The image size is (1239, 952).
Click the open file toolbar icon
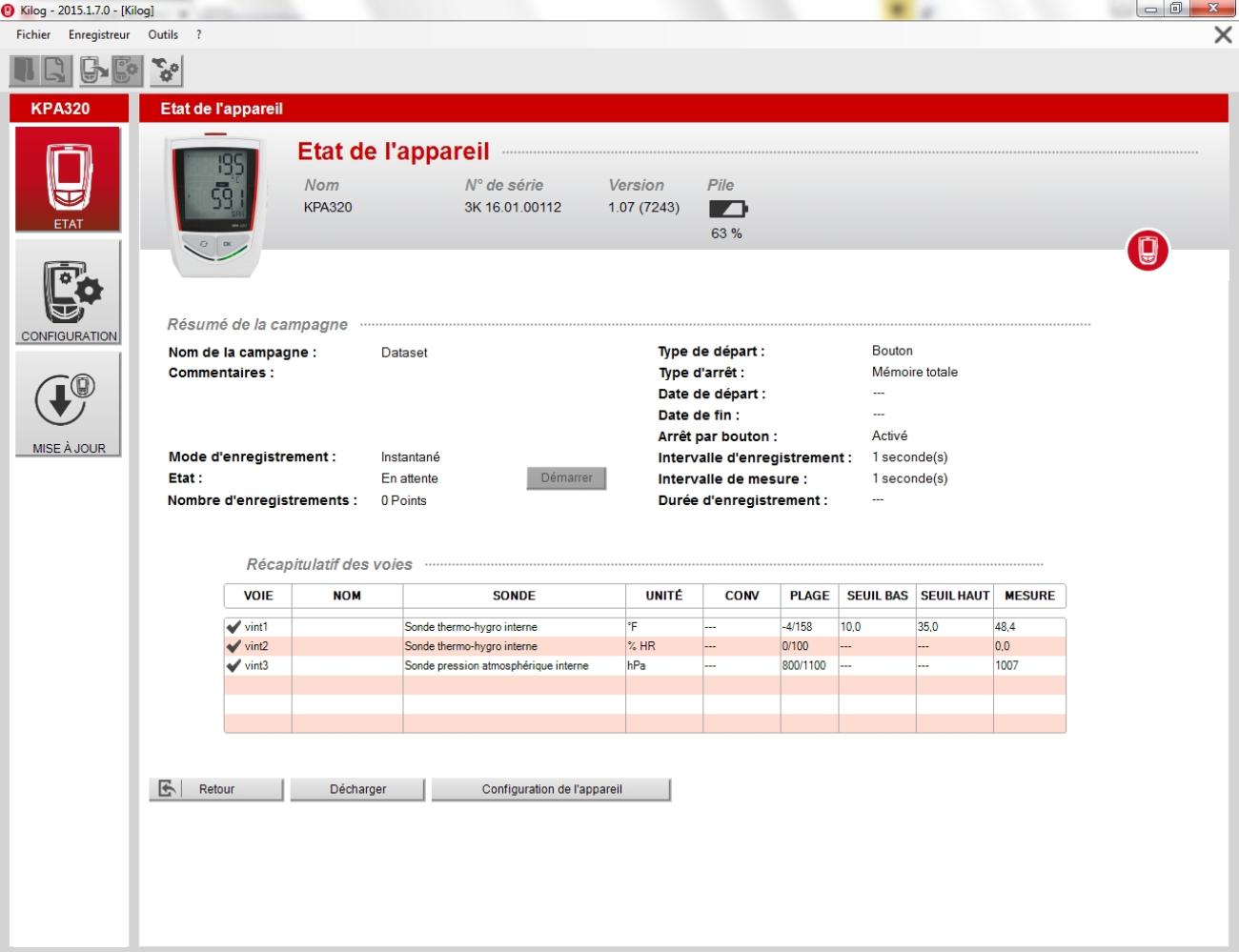click(x=24, y=71)
